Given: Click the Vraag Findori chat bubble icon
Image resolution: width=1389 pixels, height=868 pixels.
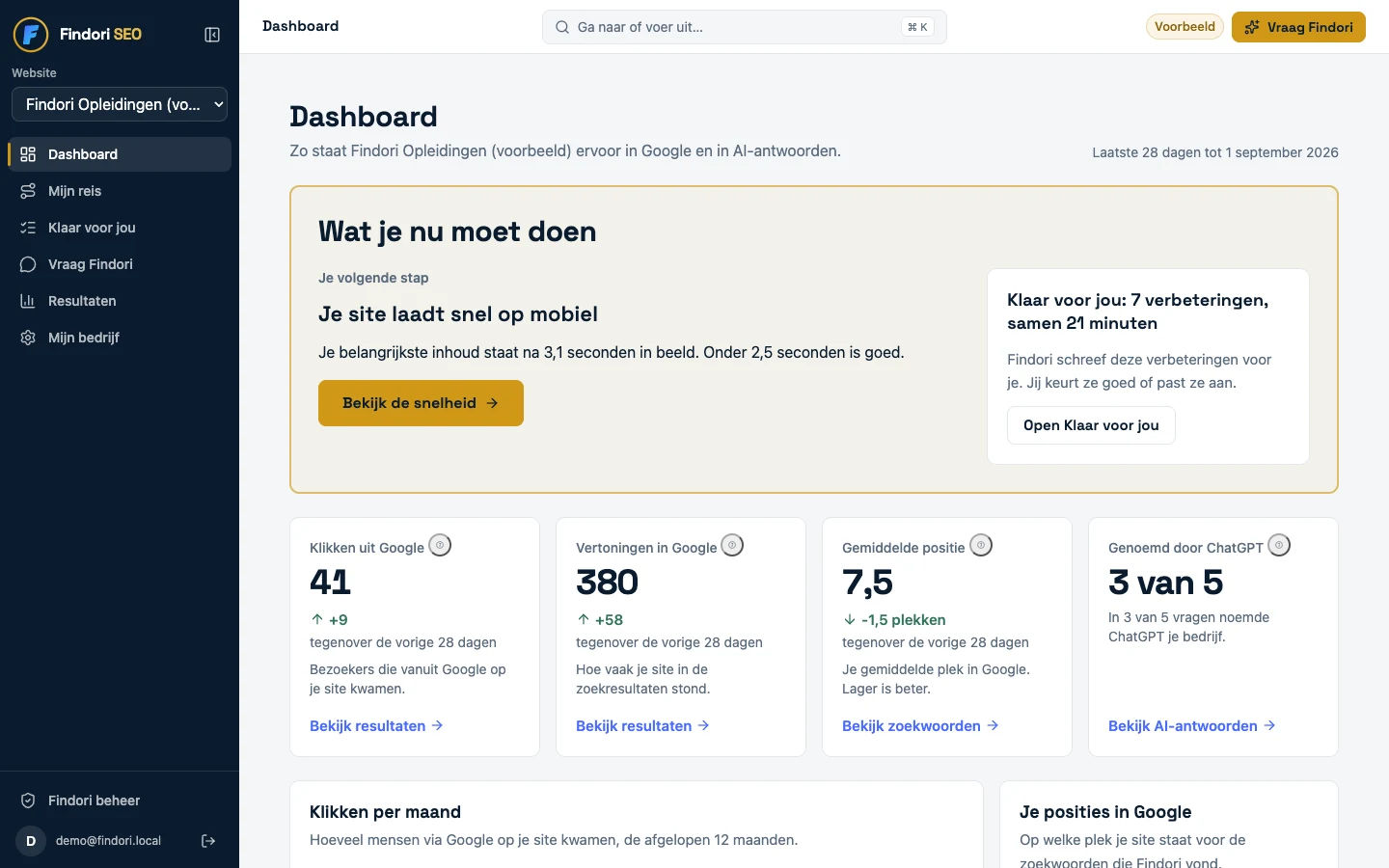Looking at the screenshot, I should click(x=28, y=264).
